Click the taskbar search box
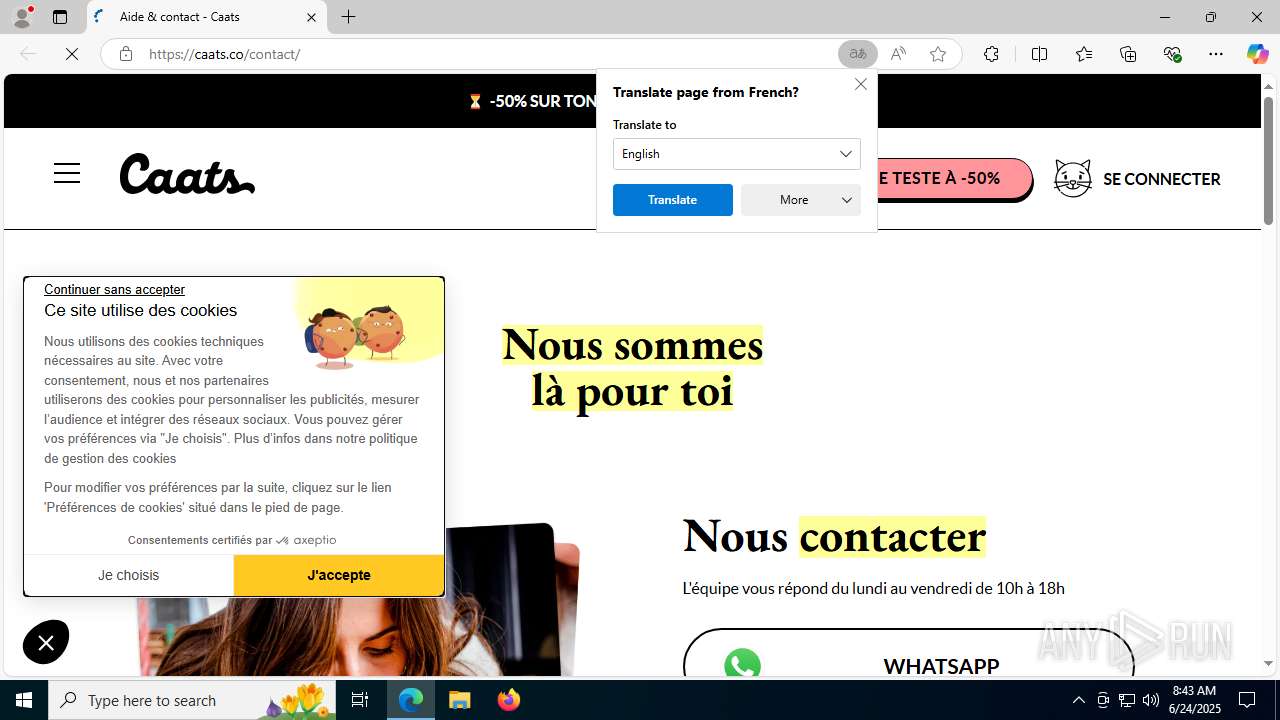Viewport: 1280px width, 720px height. tap(192, 700)
